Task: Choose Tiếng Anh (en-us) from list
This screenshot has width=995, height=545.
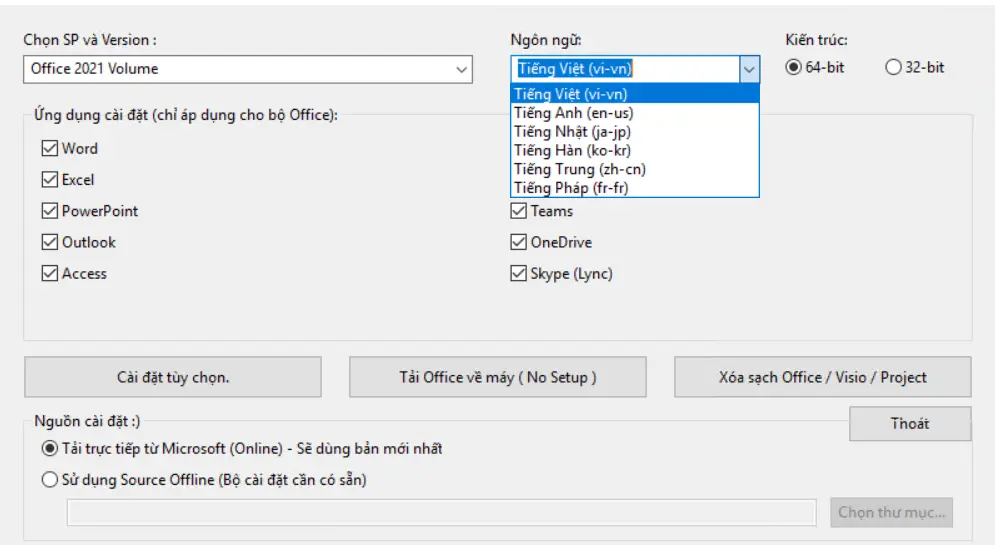Action: 573,113
